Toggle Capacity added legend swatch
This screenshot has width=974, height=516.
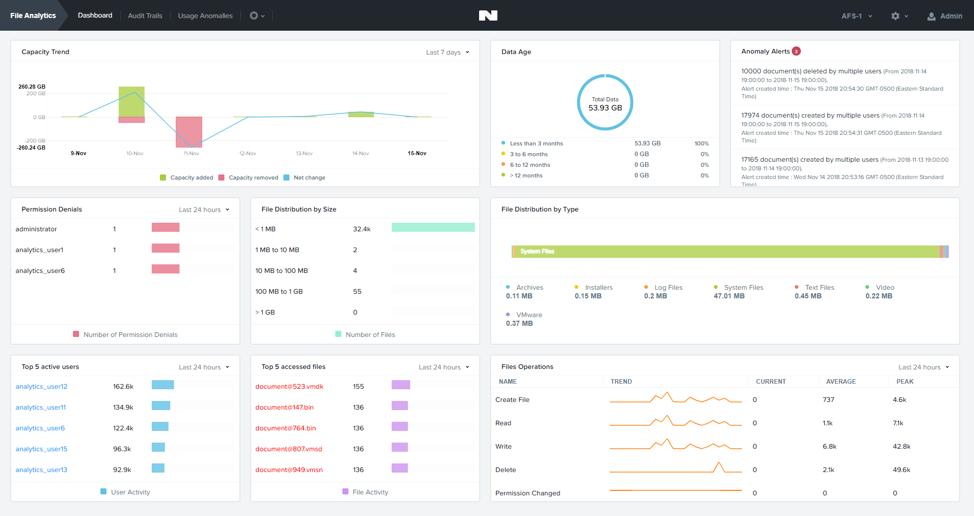tap(163, 178)
